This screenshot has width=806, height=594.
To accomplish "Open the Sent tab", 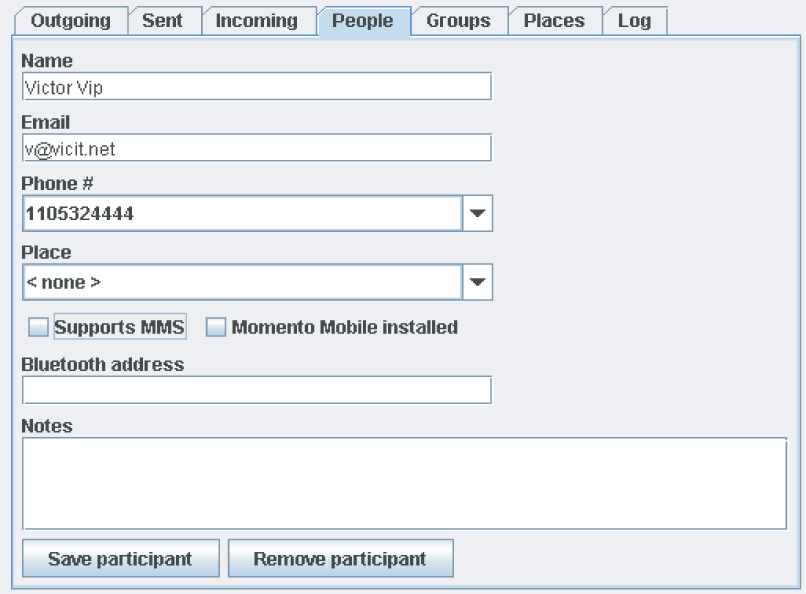I will [162, 21].
